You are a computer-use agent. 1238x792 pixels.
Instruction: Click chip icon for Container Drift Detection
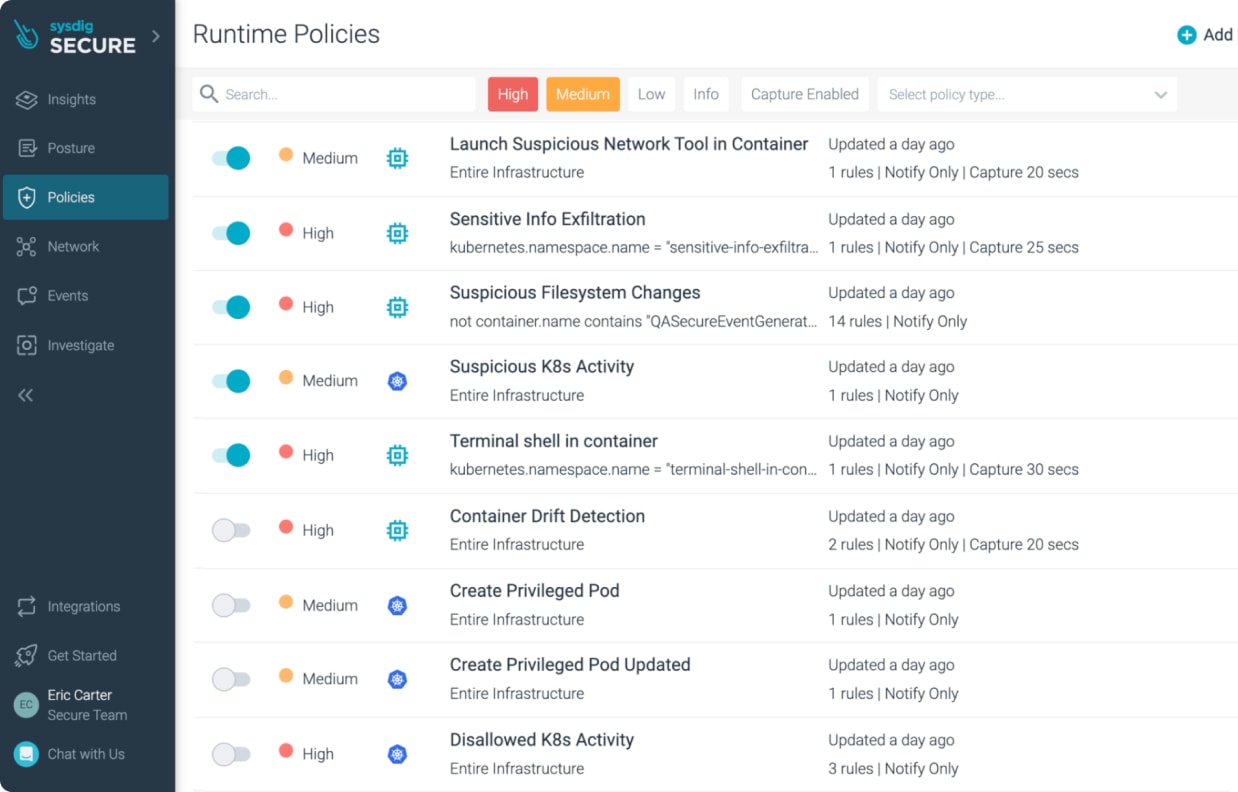[397, 530]
